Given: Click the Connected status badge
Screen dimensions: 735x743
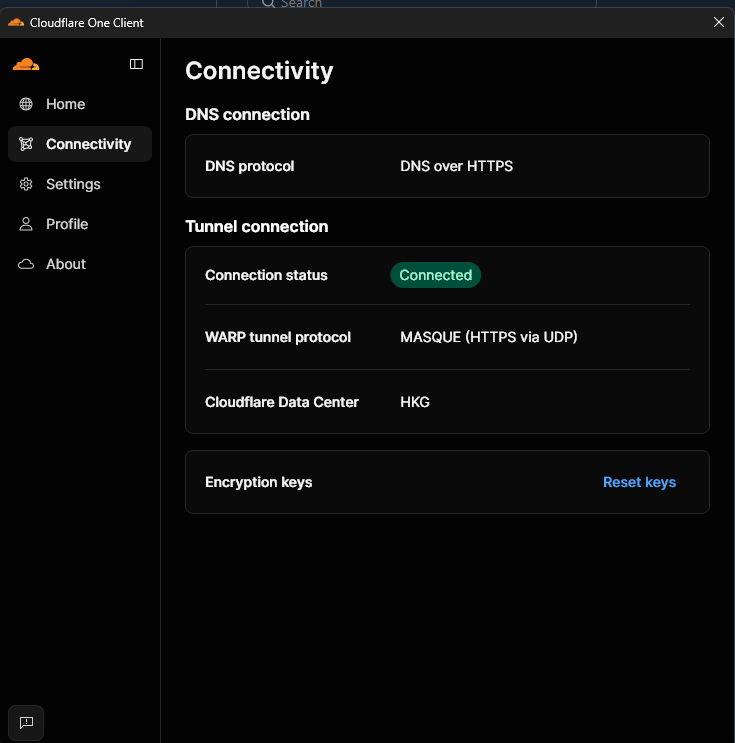Looking at the screenshot, I should (436, 275).
